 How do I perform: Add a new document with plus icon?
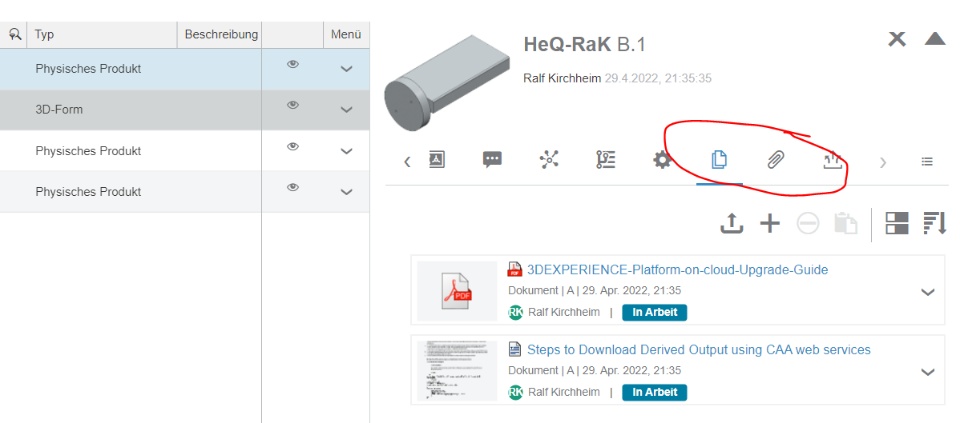[769, 224]
